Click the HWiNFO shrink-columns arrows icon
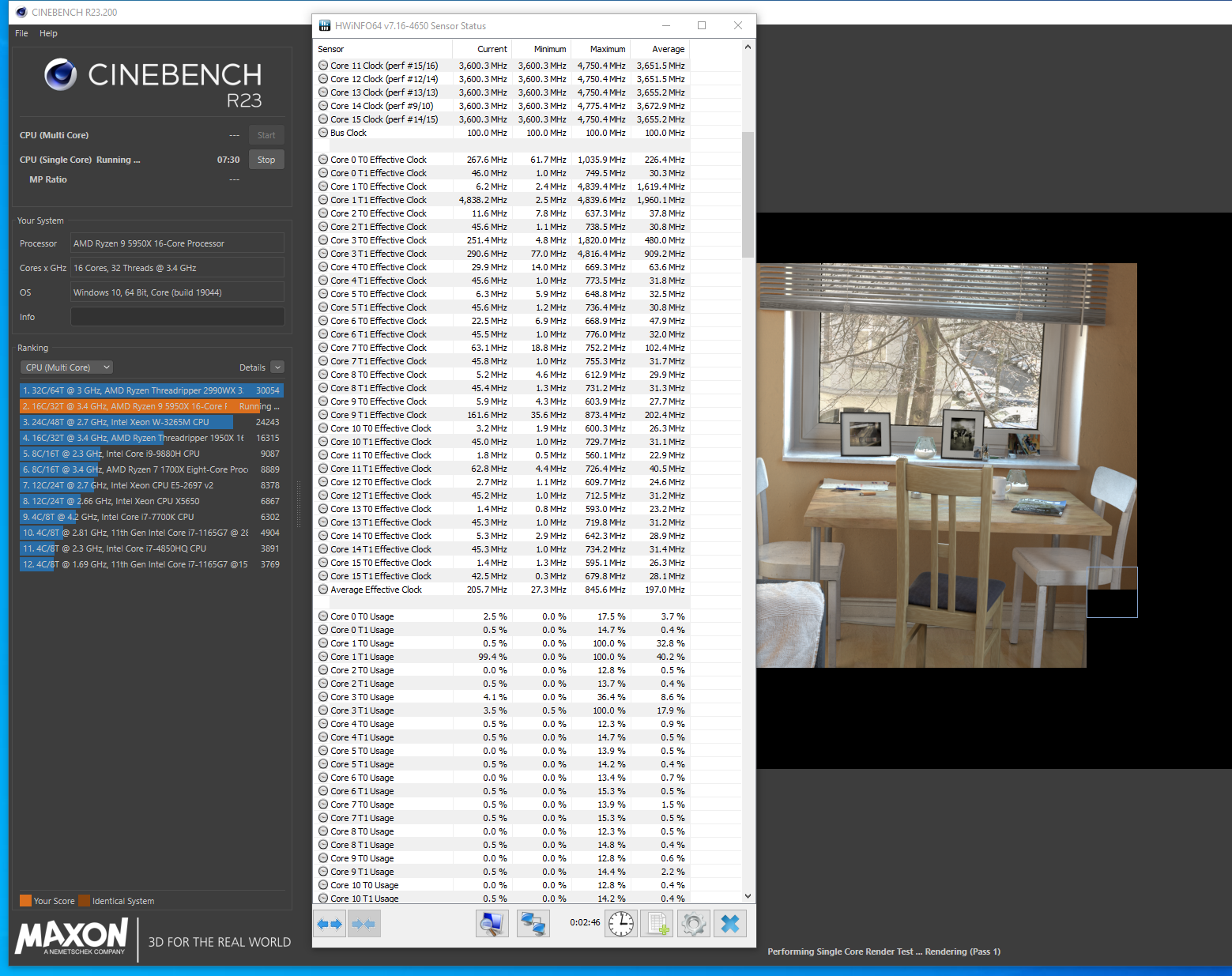 pos(364,923)
